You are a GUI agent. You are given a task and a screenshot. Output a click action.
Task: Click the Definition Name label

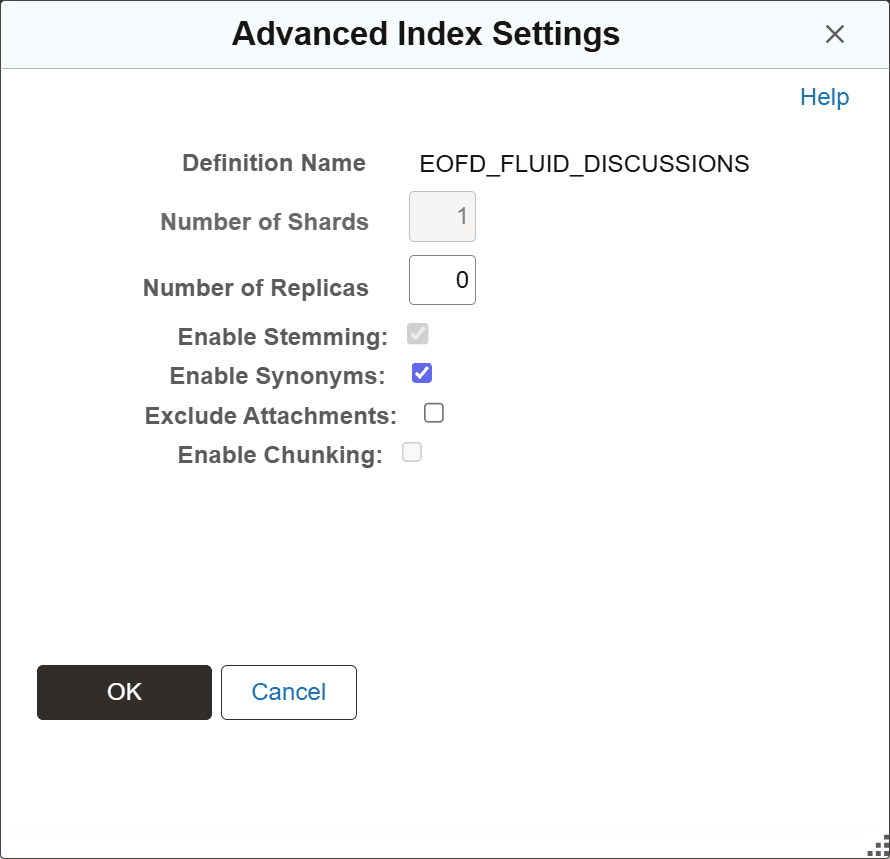(x=274, y=163)
